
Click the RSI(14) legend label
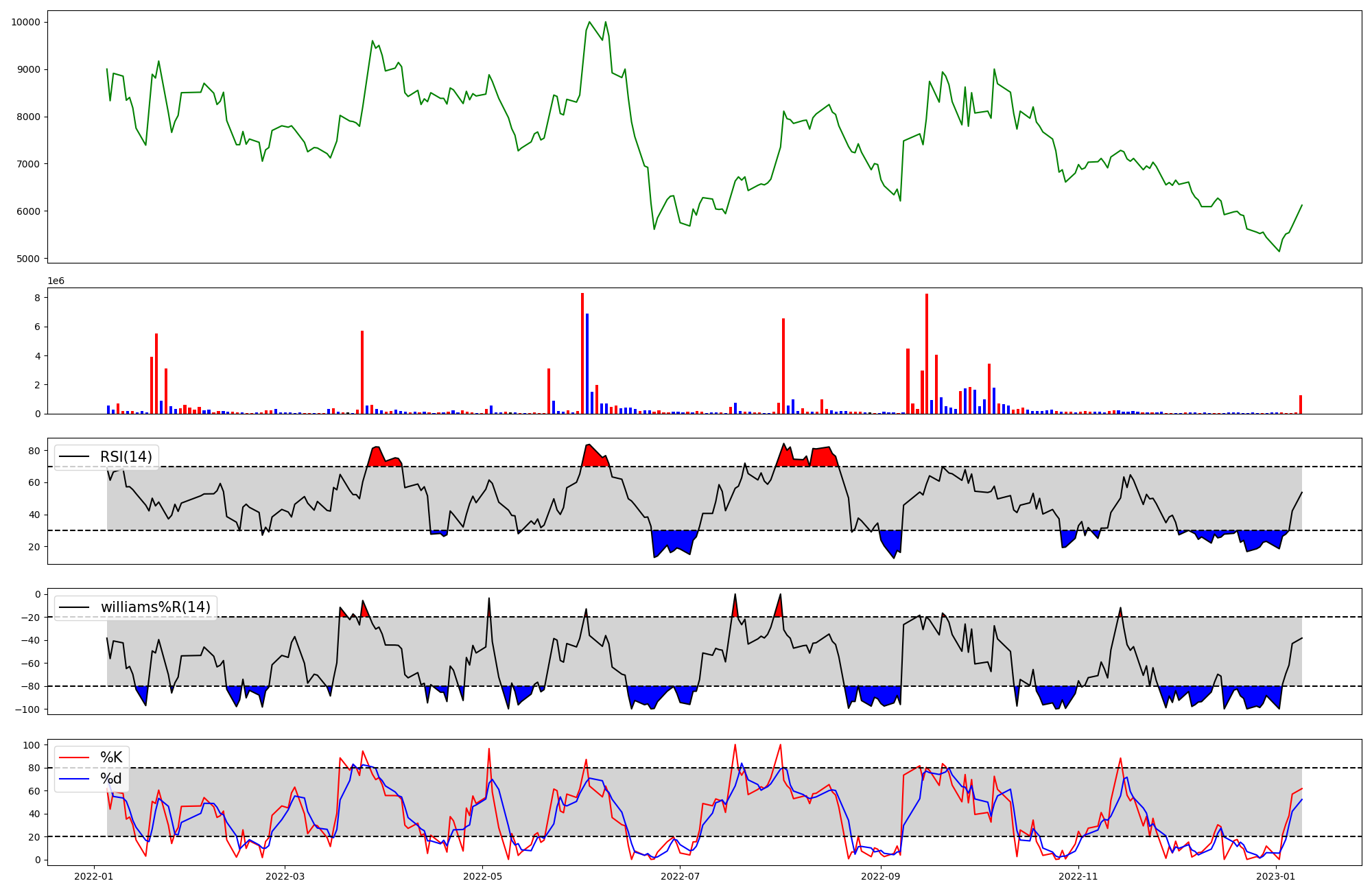pos(126,457)
